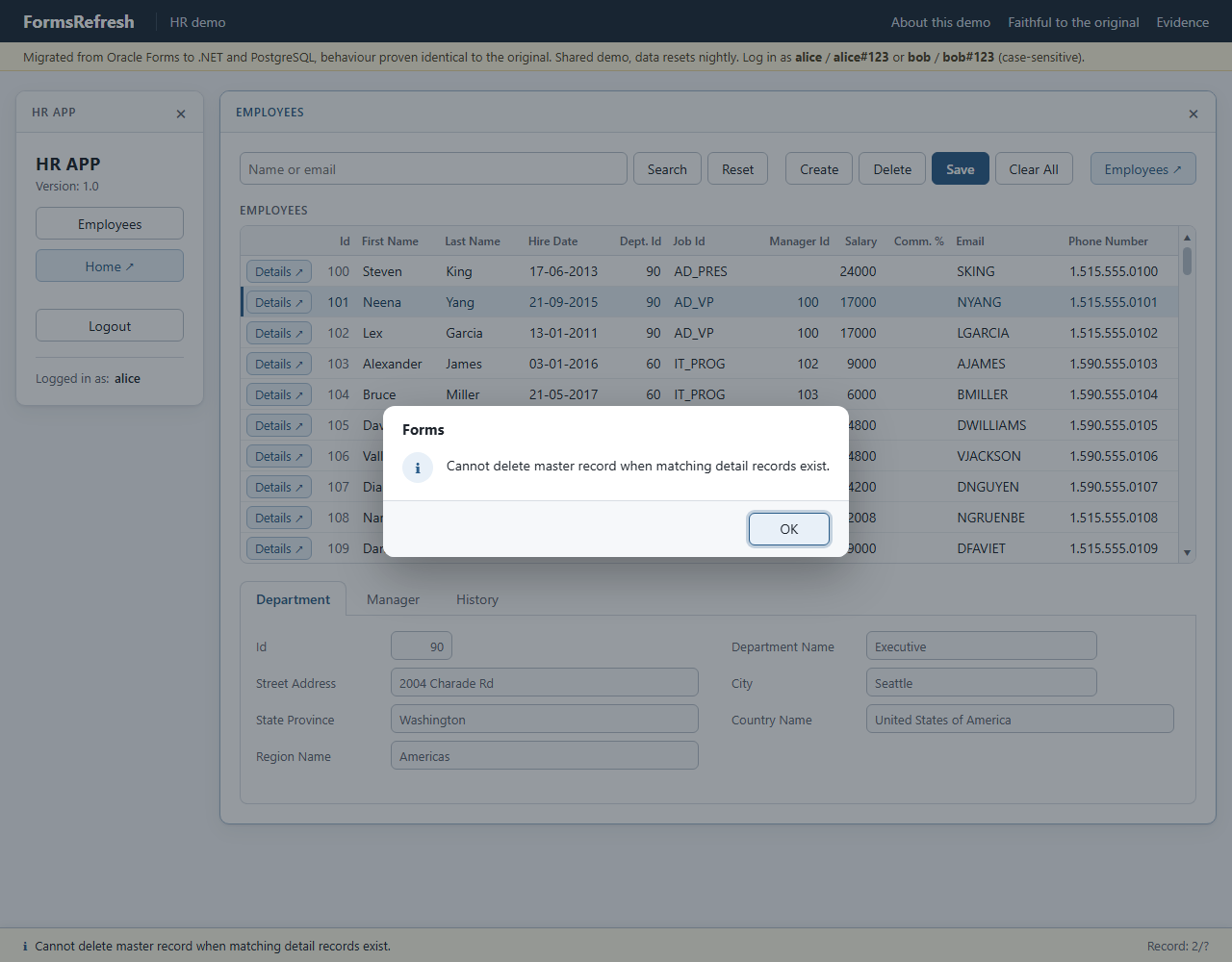Create a new employee record

tap(819, 169)
